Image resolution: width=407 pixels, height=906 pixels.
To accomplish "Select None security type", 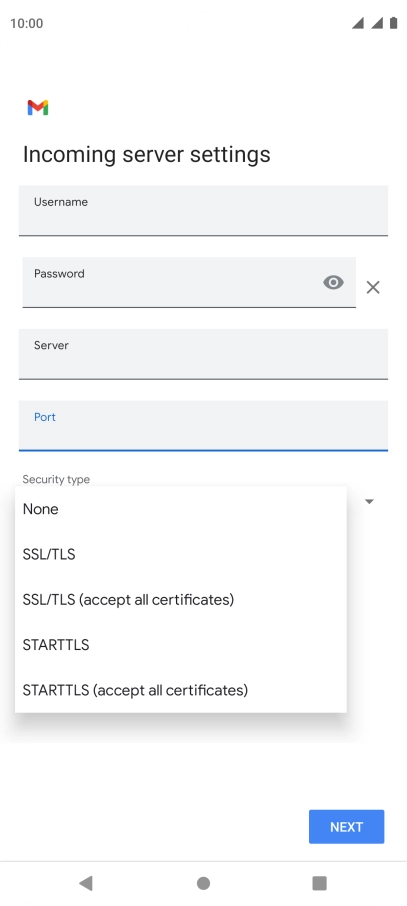I will click(x=180, y=509).
